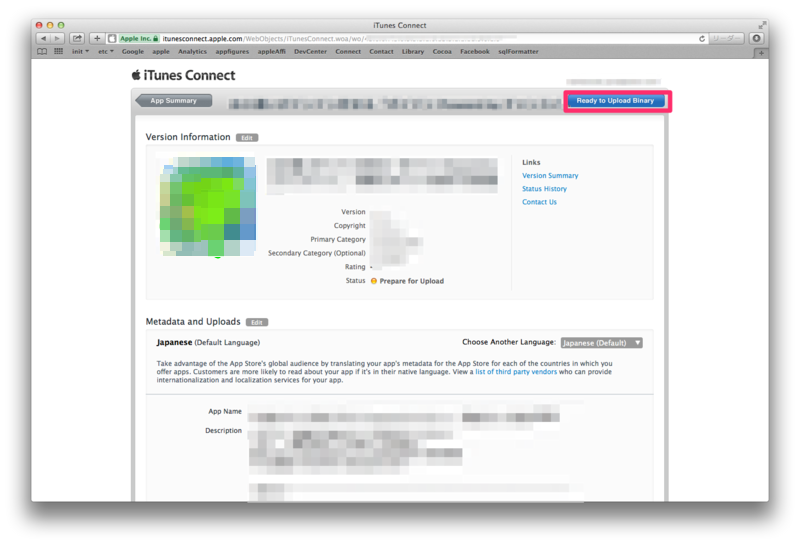The width and height of the screenshot is (800, 545).
Task: Open the Contact Us link
Action: (539, 202)
